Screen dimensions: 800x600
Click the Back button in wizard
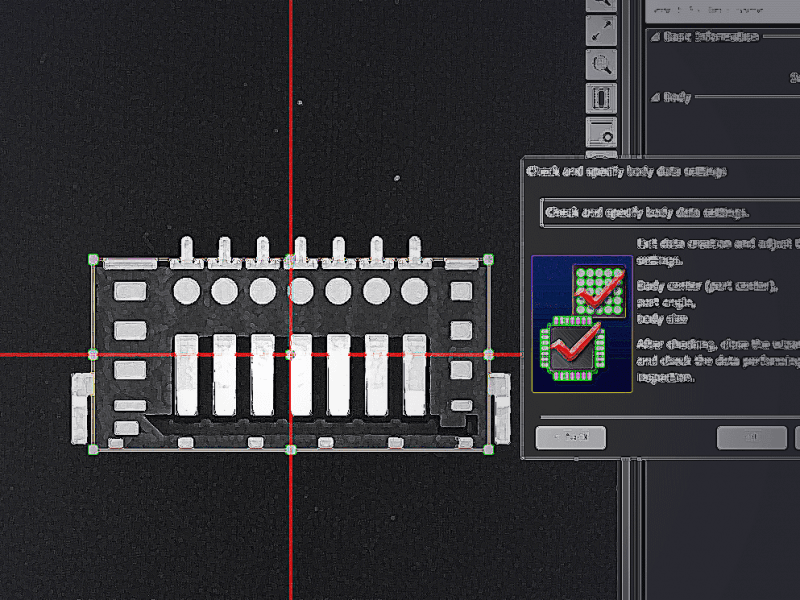pyautogui.click(x=571, y=437)
